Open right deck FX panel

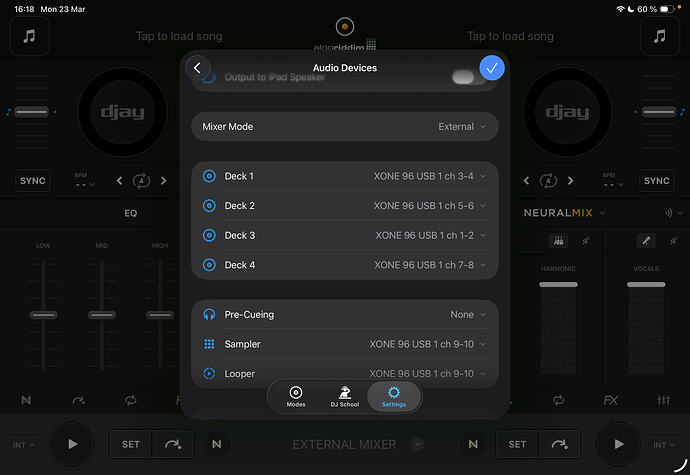click(611, 400)
